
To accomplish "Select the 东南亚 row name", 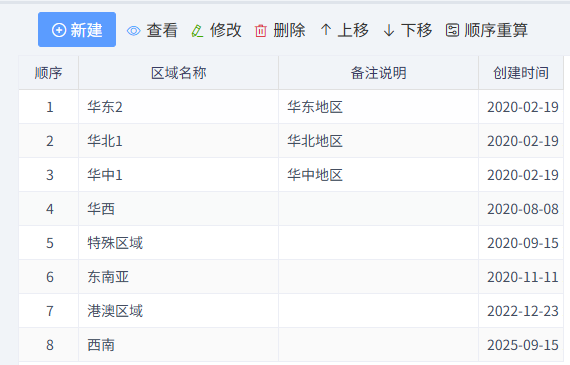I will point(108,277).
